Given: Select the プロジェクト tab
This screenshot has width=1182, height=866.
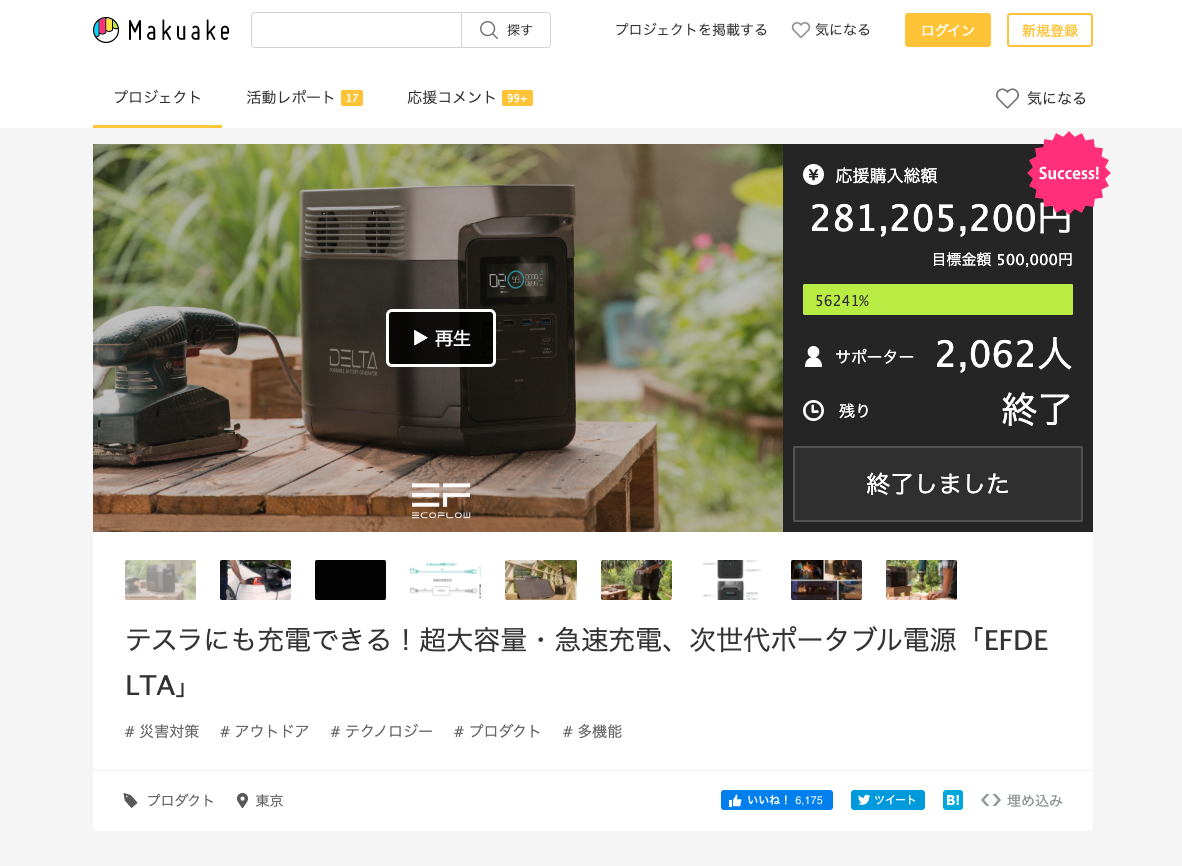Looking at the screenshot, I should tap(157, 98).
